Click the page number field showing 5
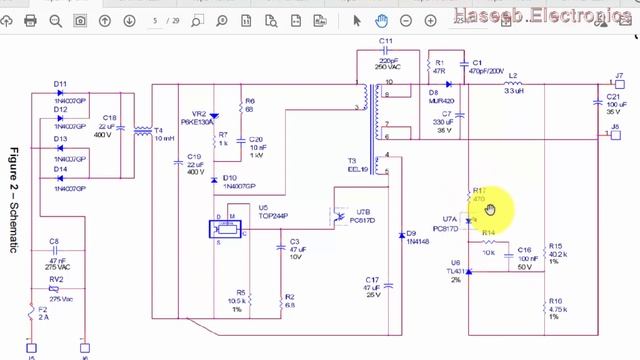 (x=155, y=20)
